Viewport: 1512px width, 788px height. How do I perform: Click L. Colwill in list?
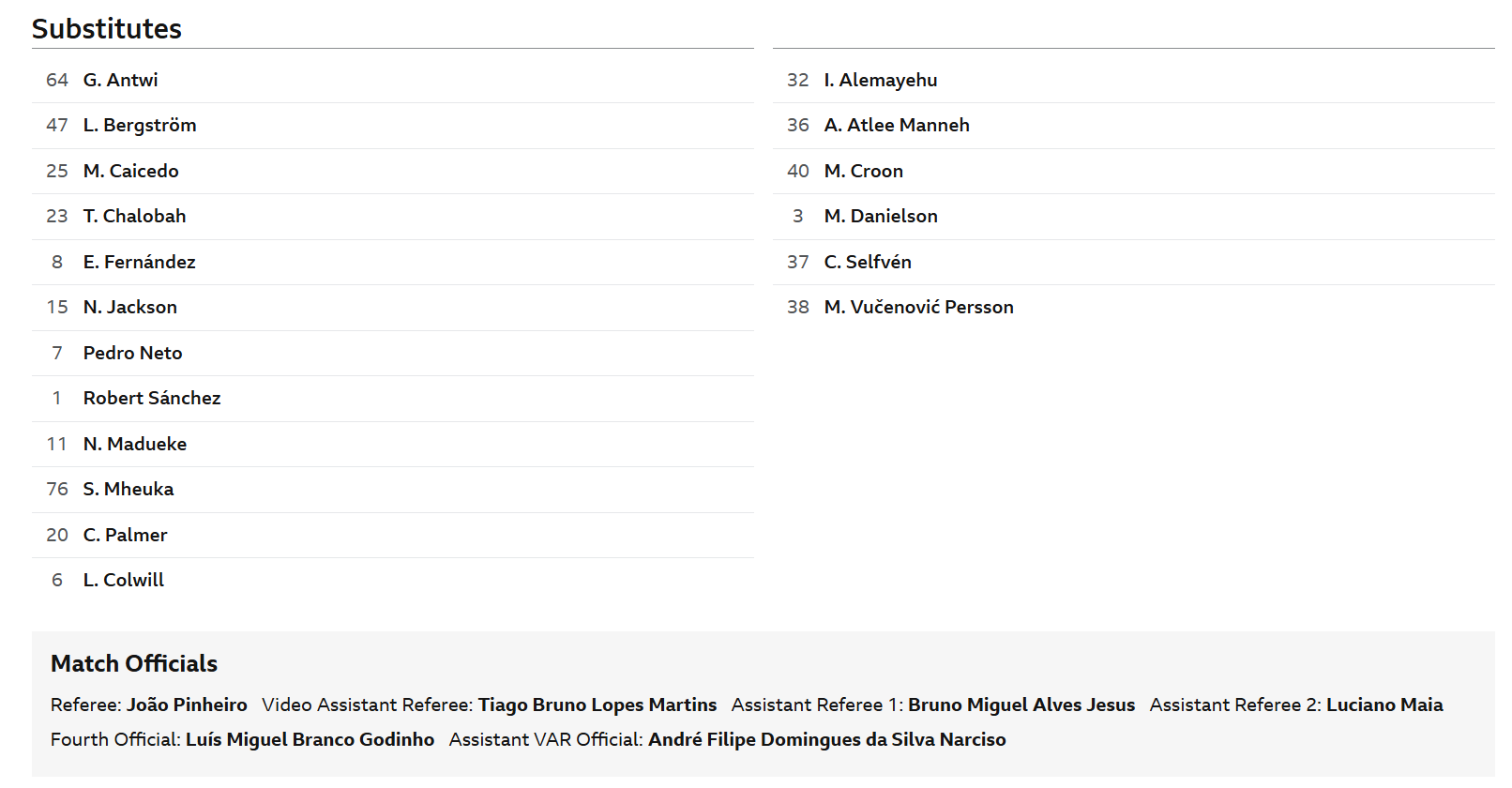click(x=123, y=580)
